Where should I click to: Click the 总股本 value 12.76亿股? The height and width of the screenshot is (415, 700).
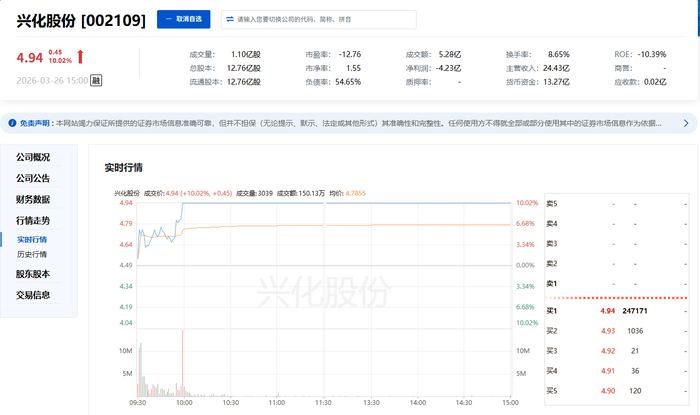coord(244,68)
